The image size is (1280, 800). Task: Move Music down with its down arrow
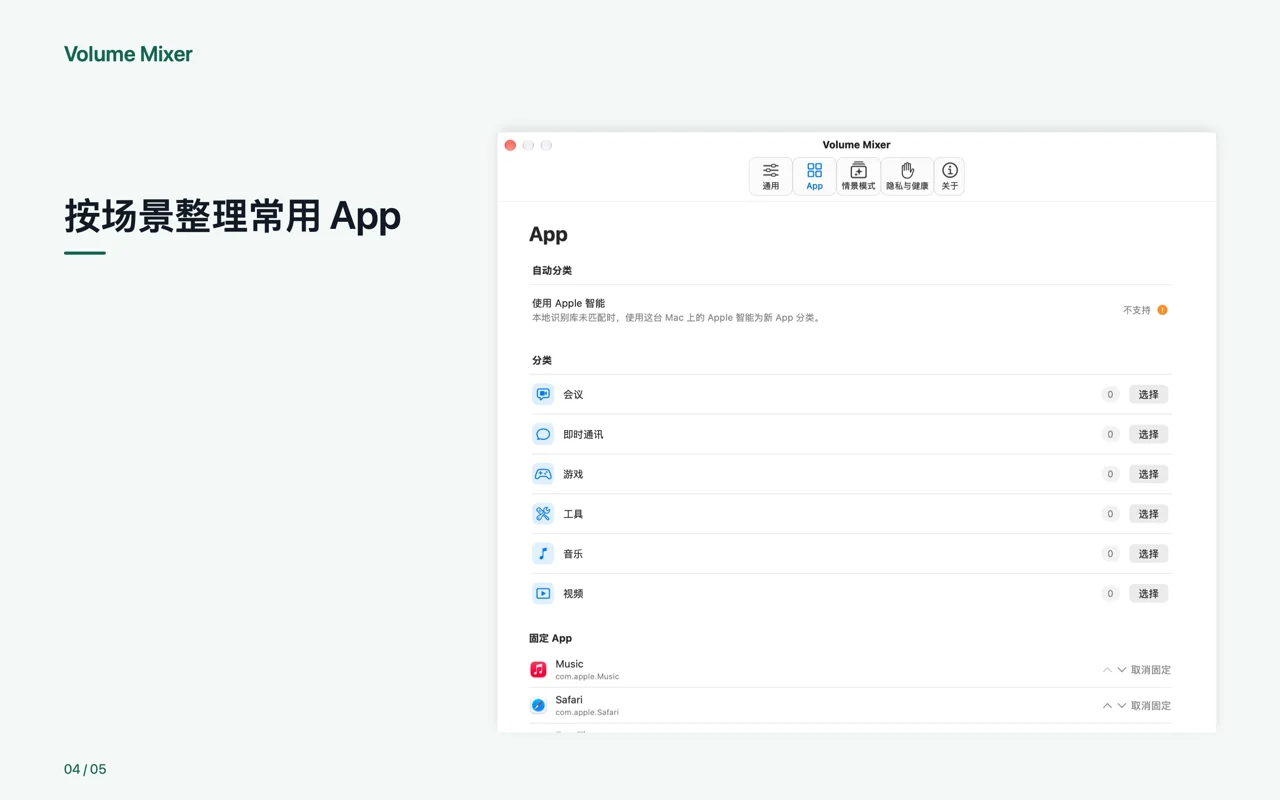point(1121,670)
